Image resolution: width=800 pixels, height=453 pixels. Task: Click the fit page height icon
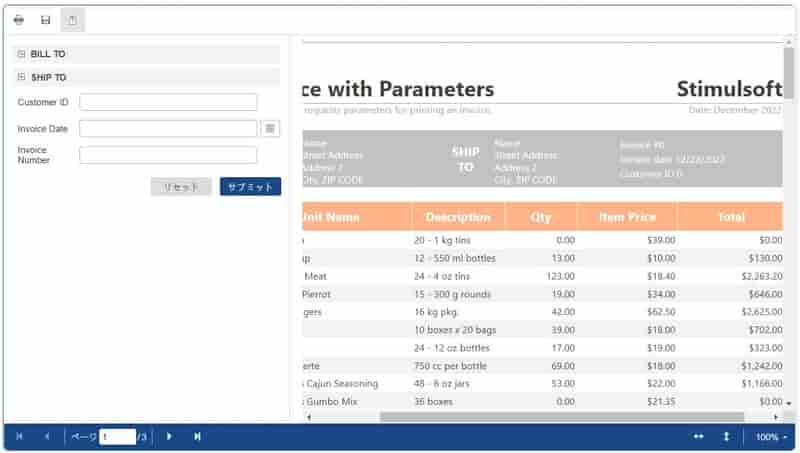pyautogui.click(x=726, y=437)
